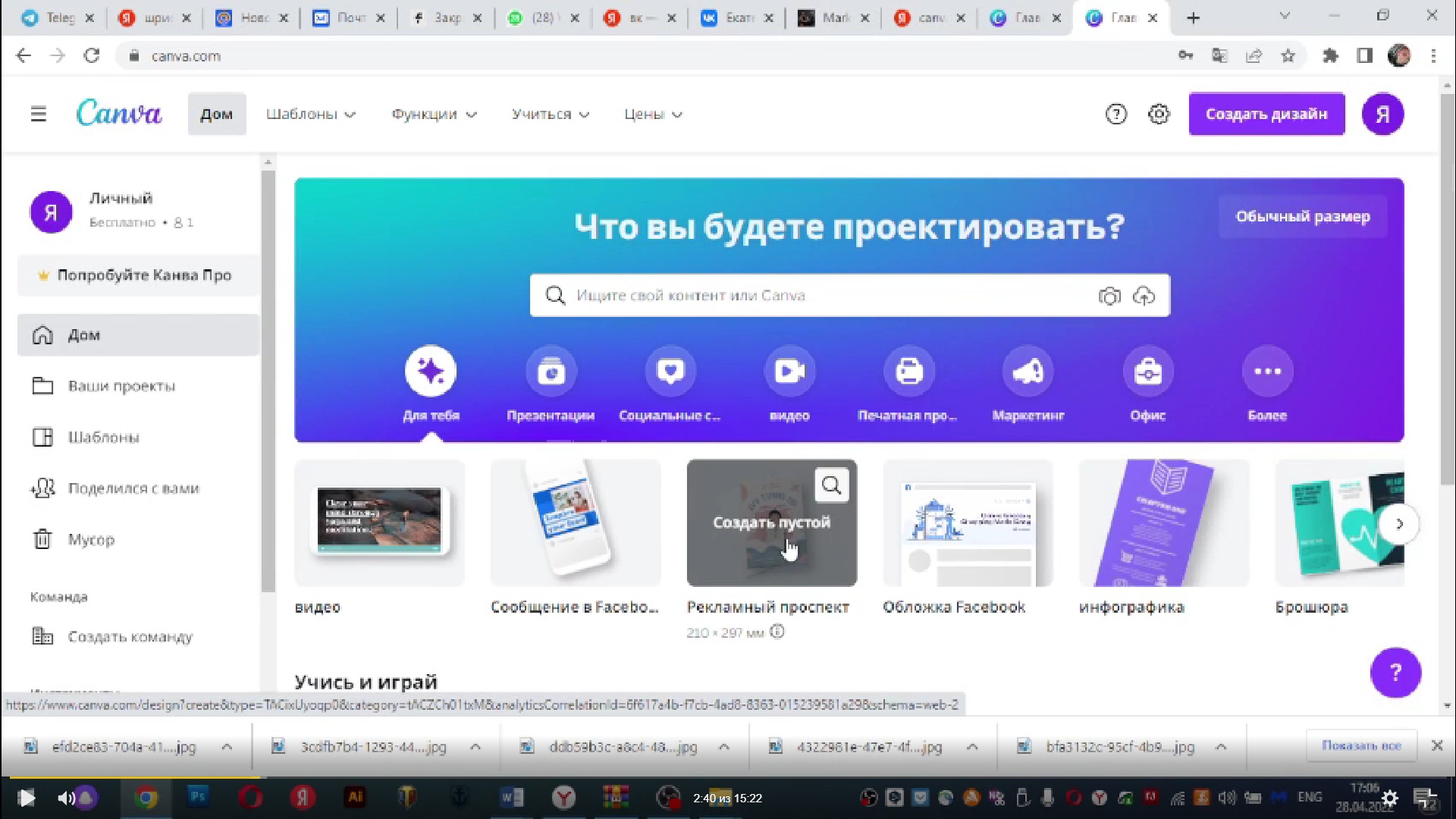
Task: Open the menu arrow for 4322961e-47e7 download
Action: (972, 747)
